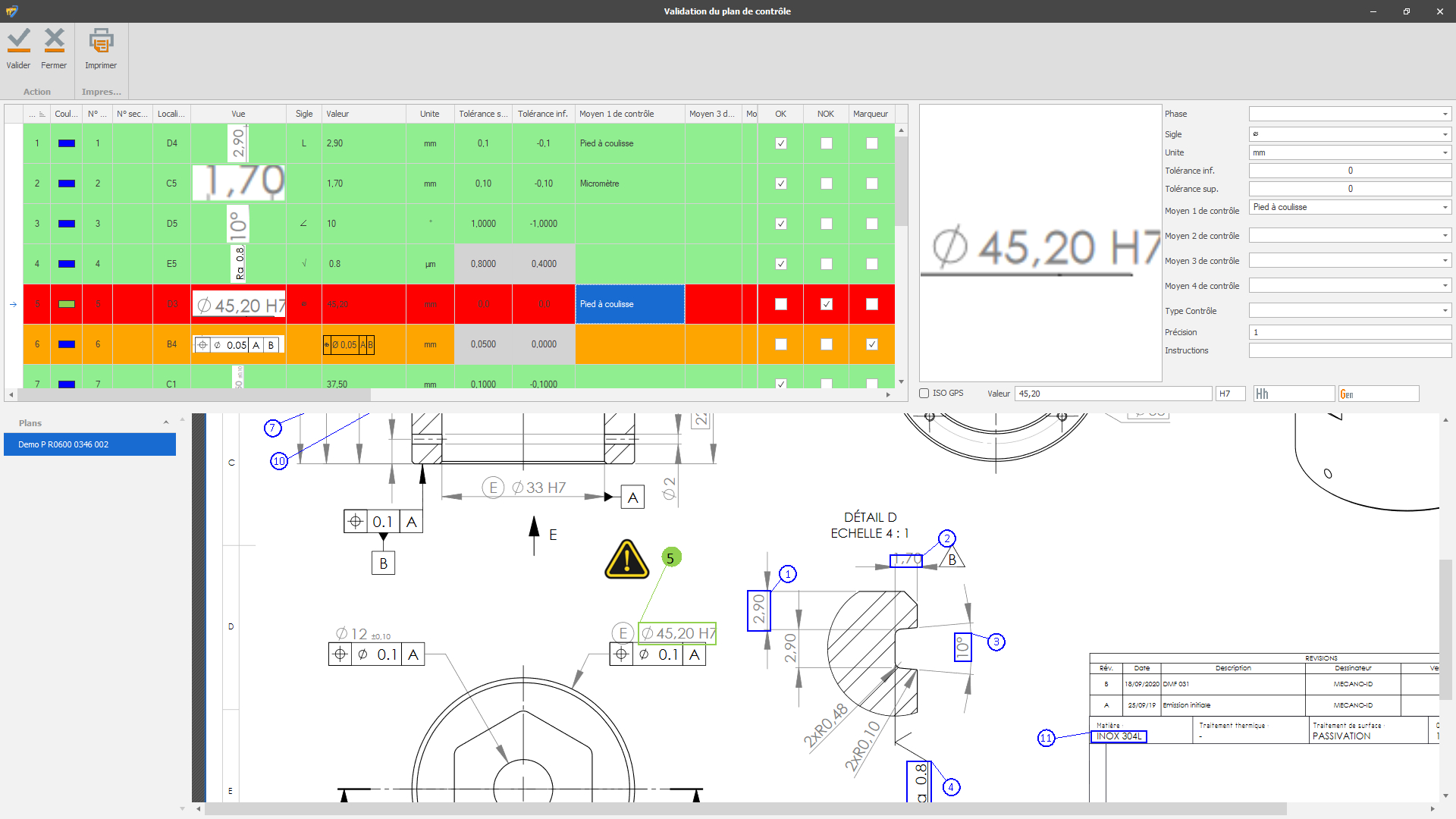Expand the Moyen 1 de contrôle dropdown

click(x=1445, y=207)
